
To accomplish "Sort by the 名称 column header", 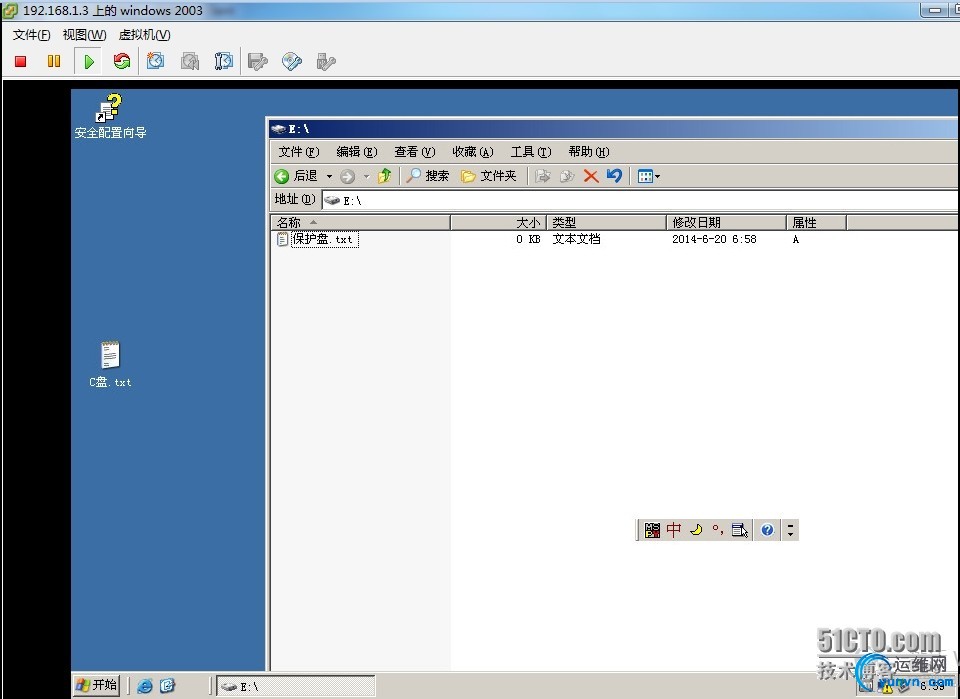I will pos(361,222).
